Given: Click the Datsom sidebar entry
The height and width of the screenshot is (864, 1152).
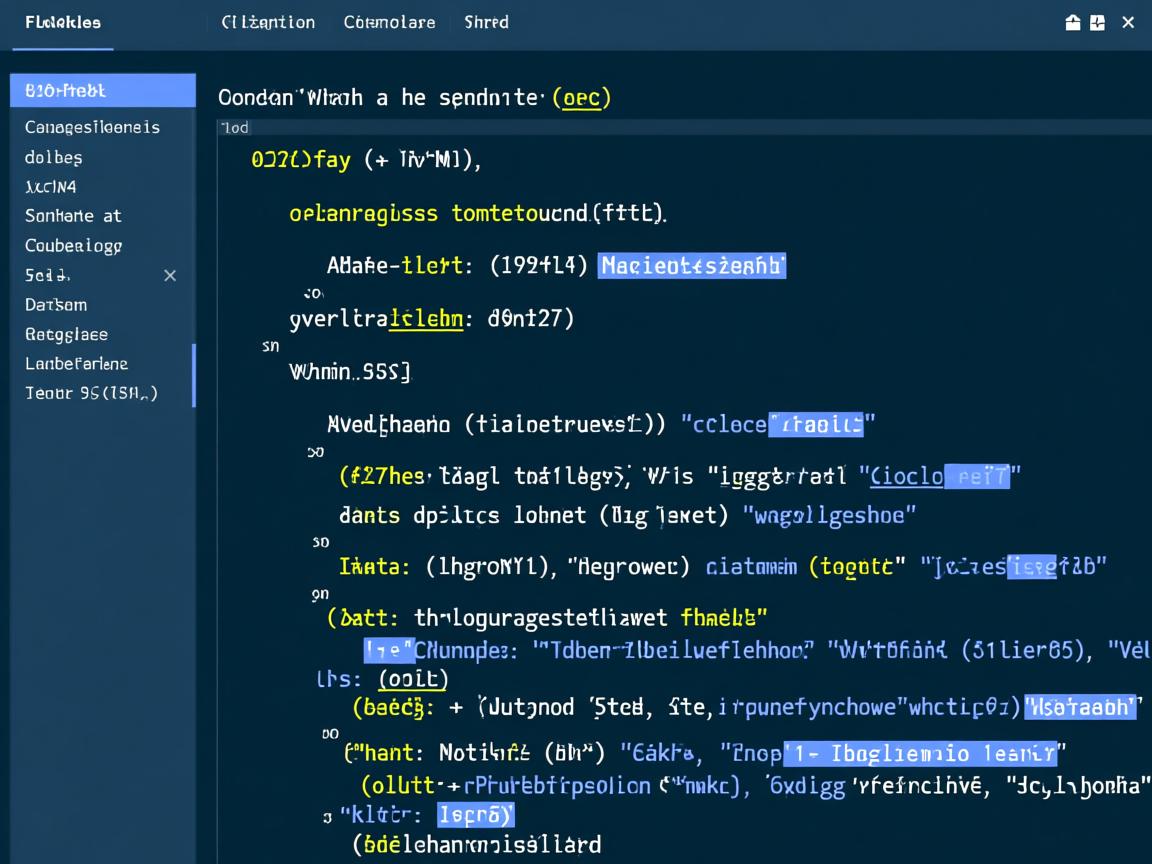Looking at the screenshot, I should tap(56, 305).
